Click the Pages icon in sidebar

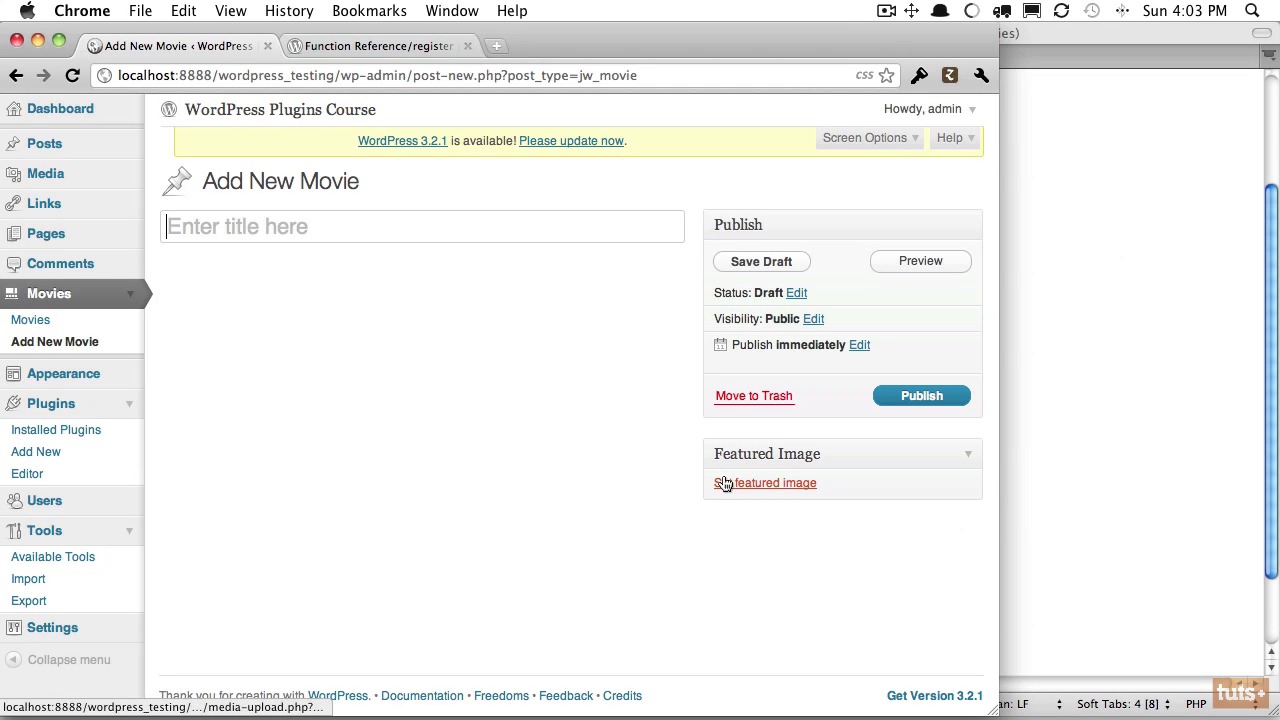coord(12,234)
